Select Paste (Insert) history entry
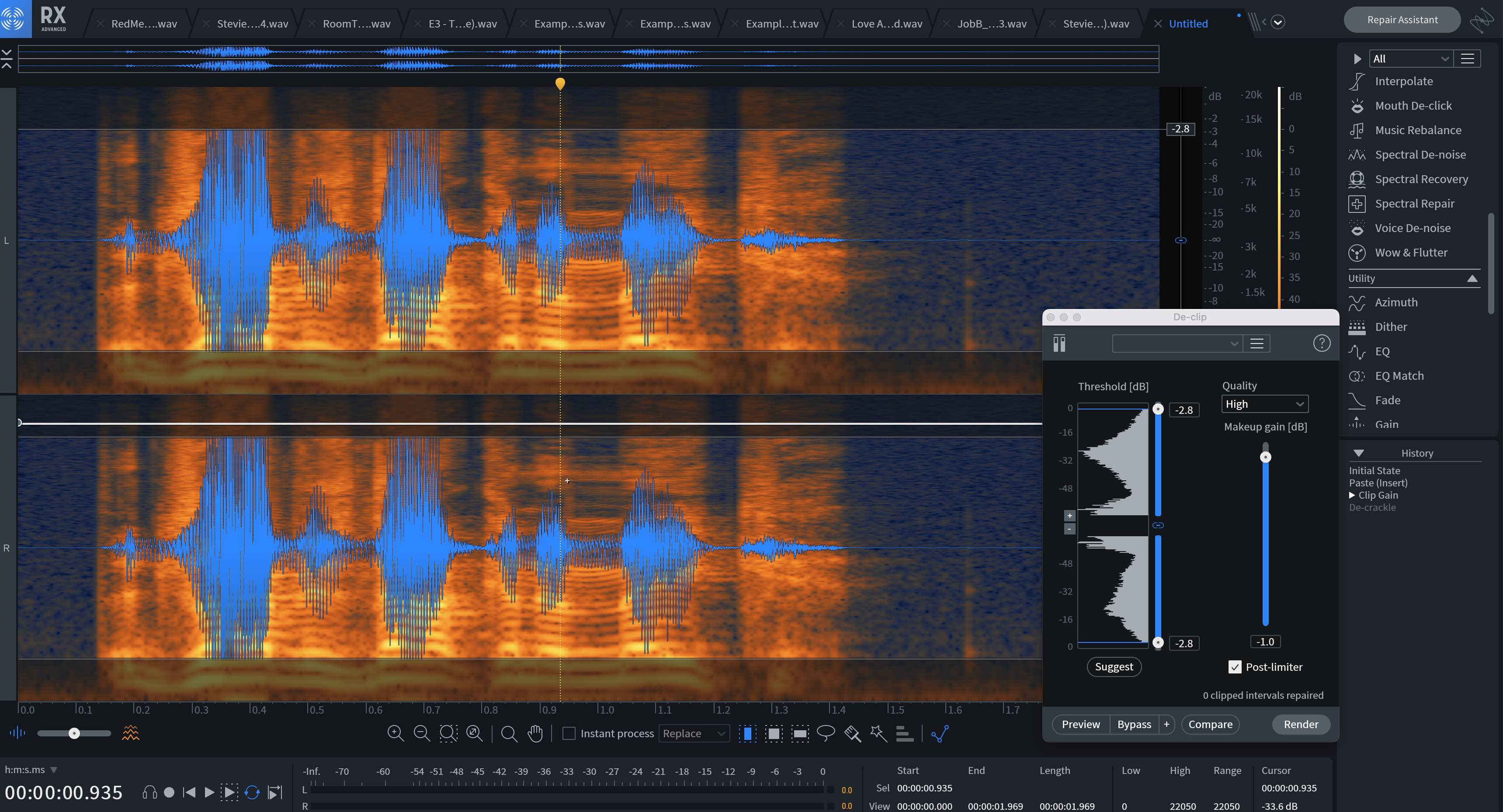 tap(1378, 483)
